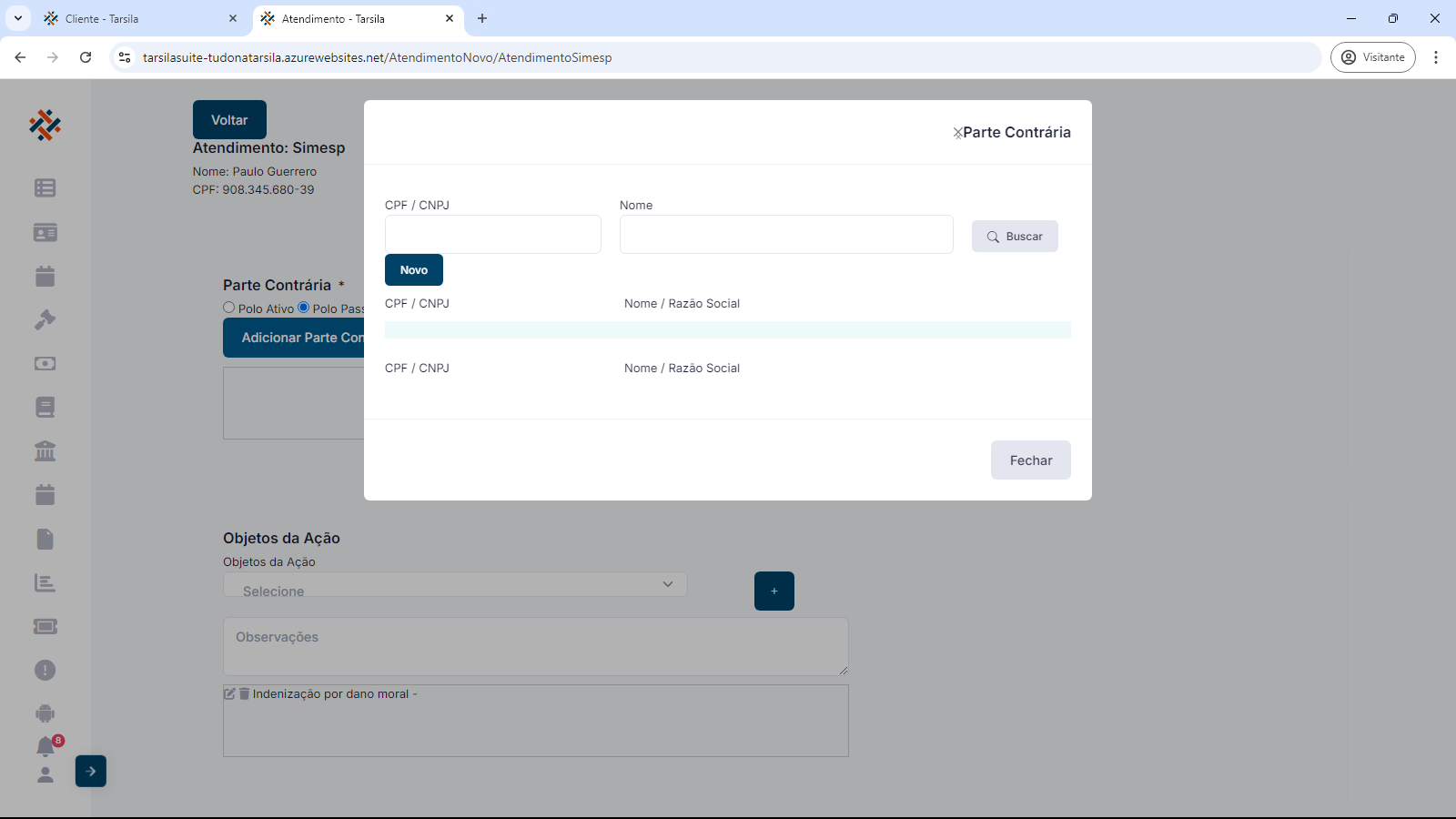This screenshot has height=819, width=1456.
Task: Edit the Indenização por dano moral entry
Action: (x=230, y=693)
